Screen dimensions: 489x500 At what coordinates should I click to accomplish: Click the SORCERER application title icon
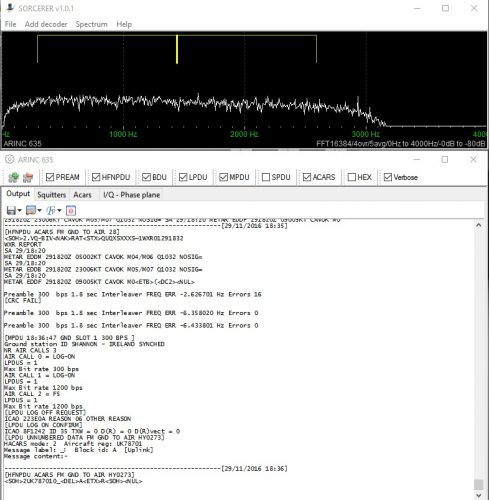(10, 7)
